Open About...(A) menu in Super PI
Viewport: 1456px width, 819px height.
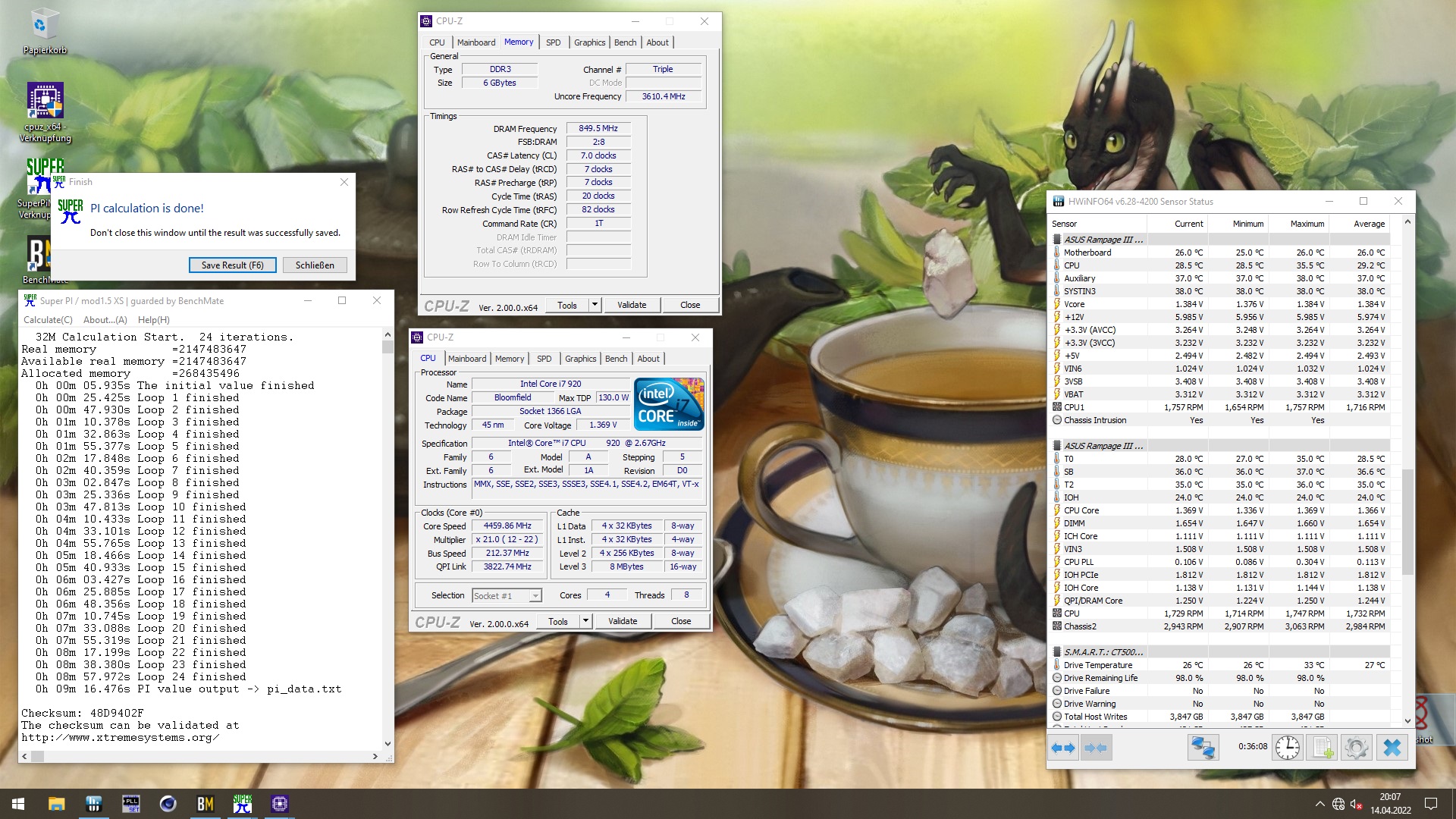point(105,320)
